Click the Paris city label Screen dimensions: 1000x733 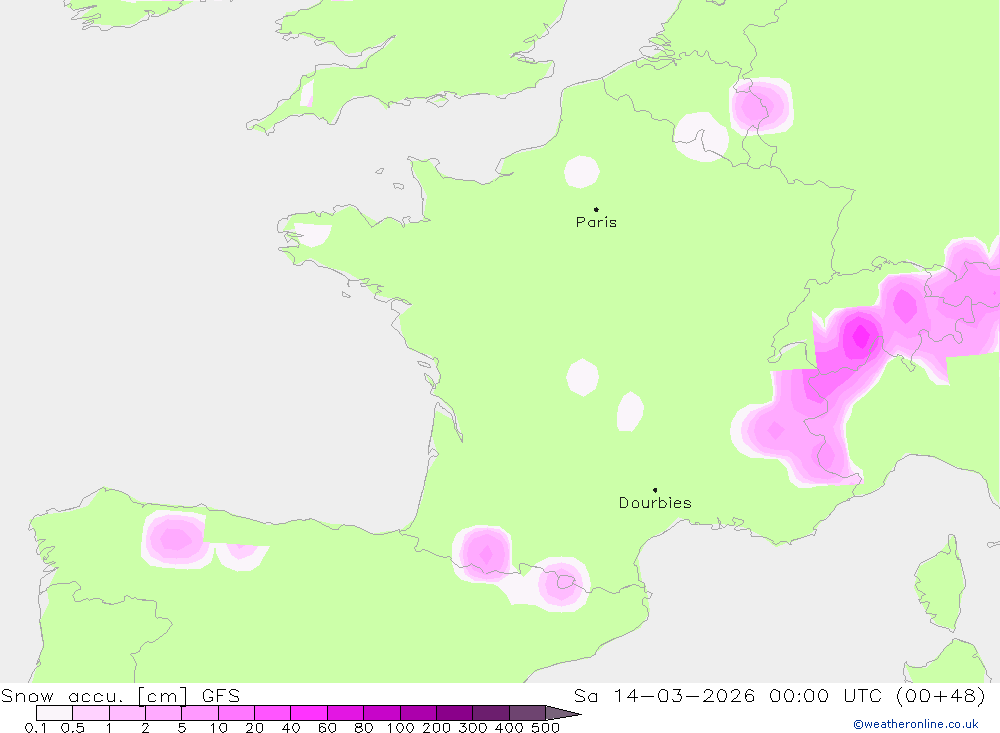click(596, 222)
